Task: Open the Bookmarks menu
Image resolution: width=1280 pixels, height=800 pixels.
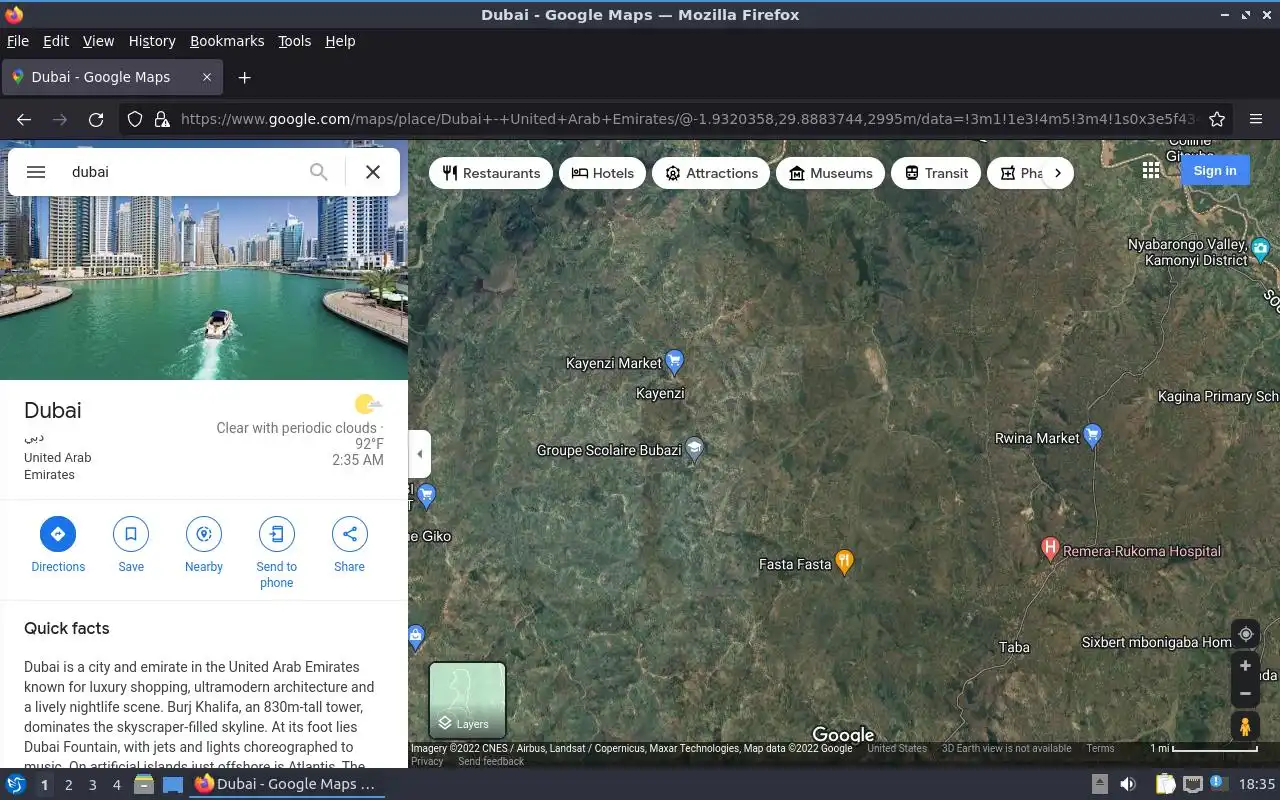Action: click(x=227, y=41)
